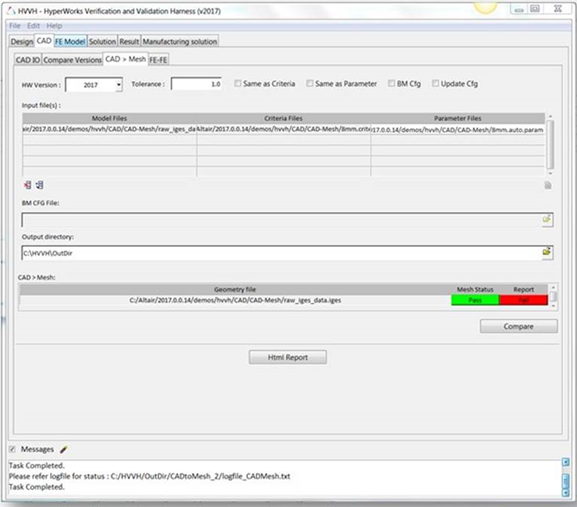
Task: Switch to the FE-FE sub-tab
Action: (x=158, y=60)
